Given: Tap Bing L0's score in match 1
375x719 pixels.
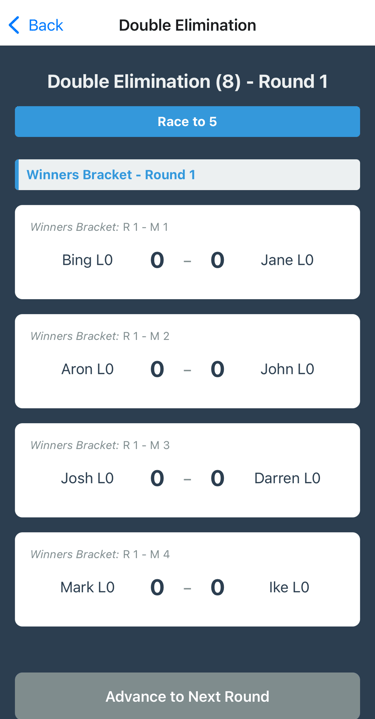Looking at the screenshot, I should pos(157,260).
